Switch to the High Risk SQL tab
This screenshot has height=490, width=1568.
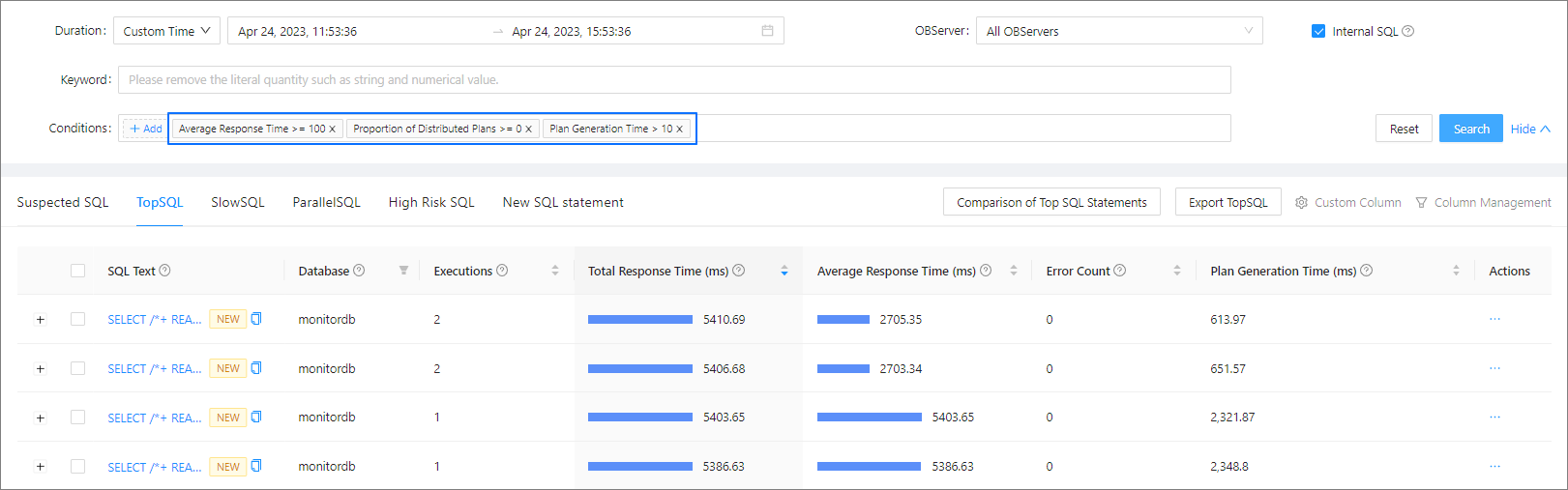coord(431,202)
